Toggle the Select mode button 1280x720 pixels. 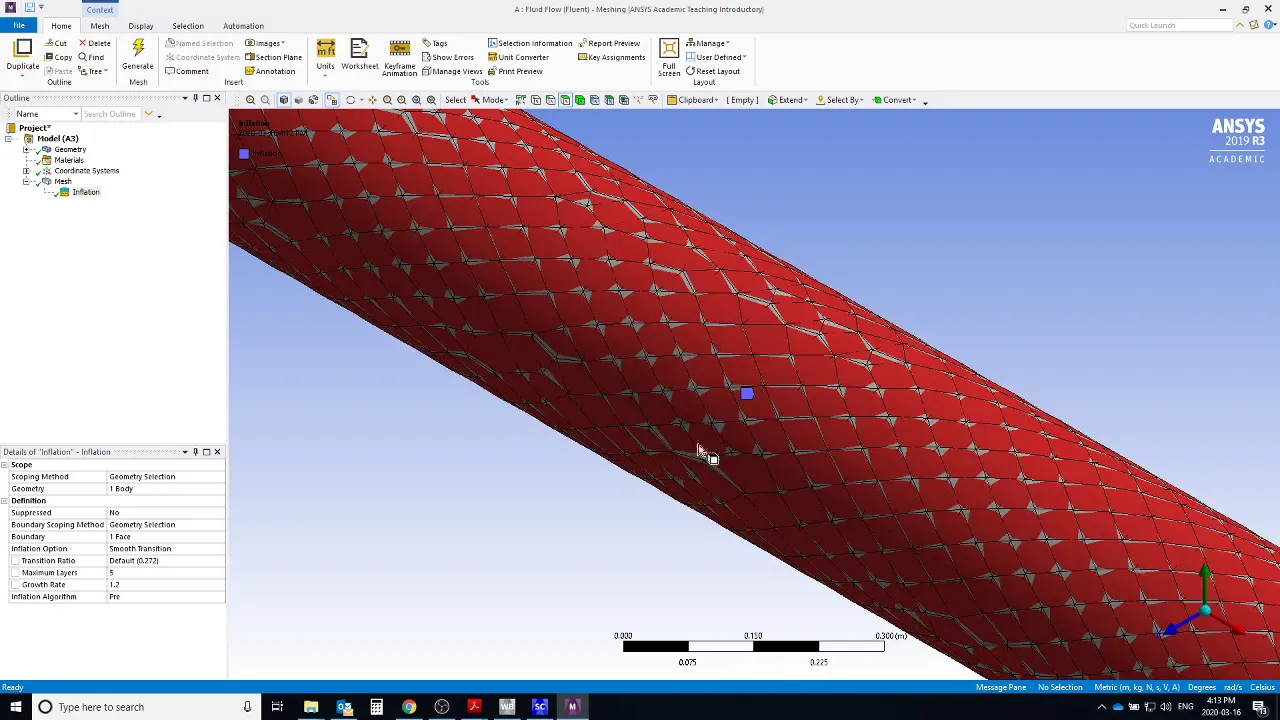point(455,100)
